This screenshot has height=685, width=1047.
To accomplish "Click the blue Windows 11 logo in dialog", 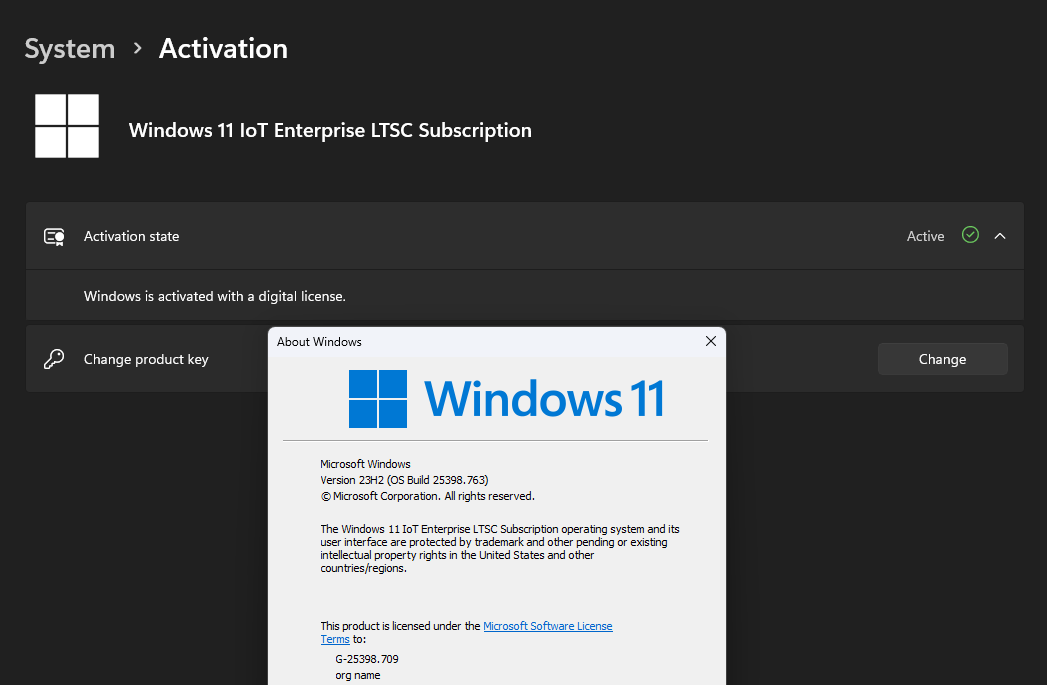I will pos(506,399).
